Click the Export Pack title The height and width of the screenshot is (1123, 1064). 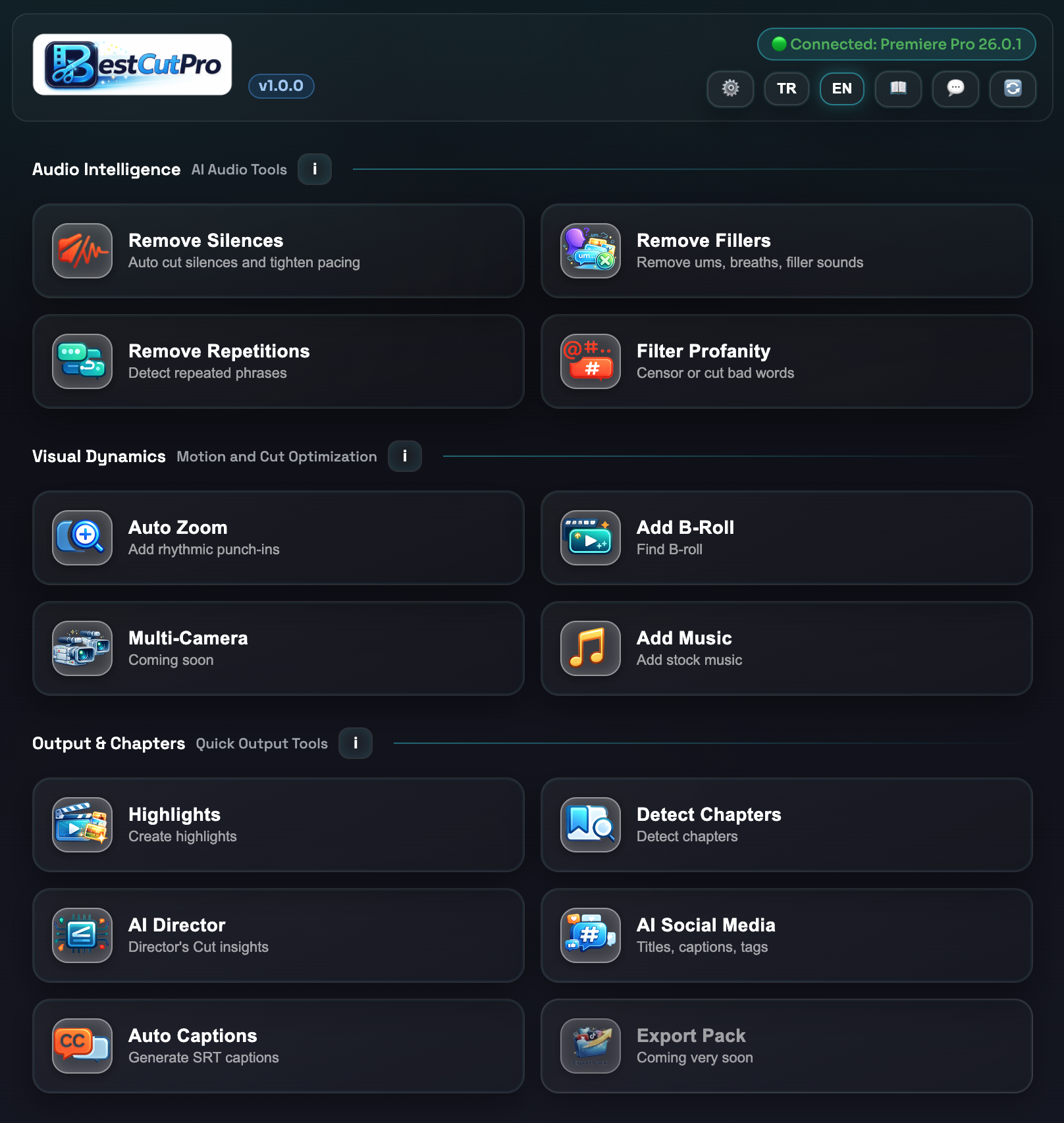[691, 1035]
